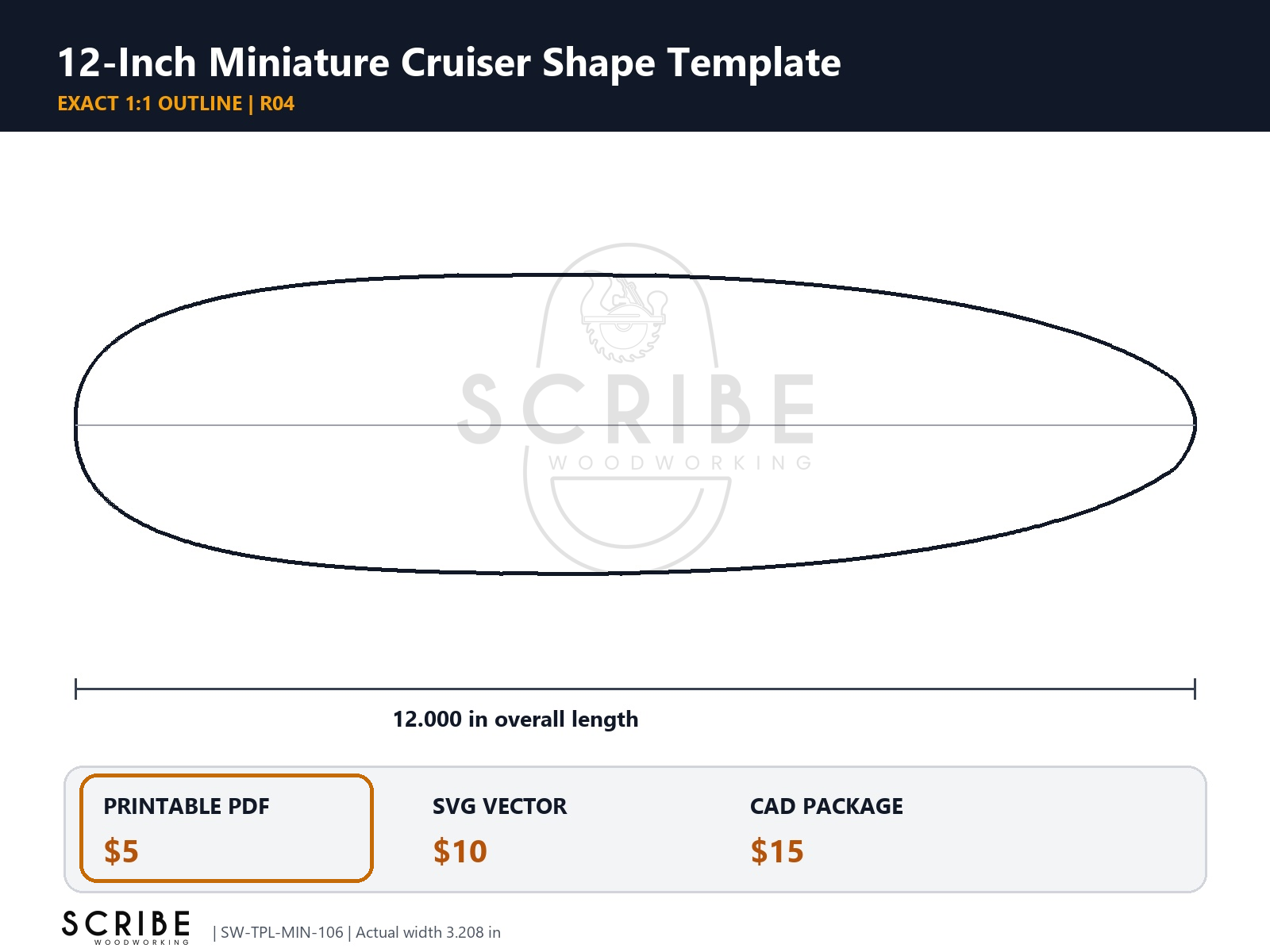The width and height of the screenshot is (1270, 952).
Task: Click the $10 price under SVG Vector
Action: click(x=460, y=851)
